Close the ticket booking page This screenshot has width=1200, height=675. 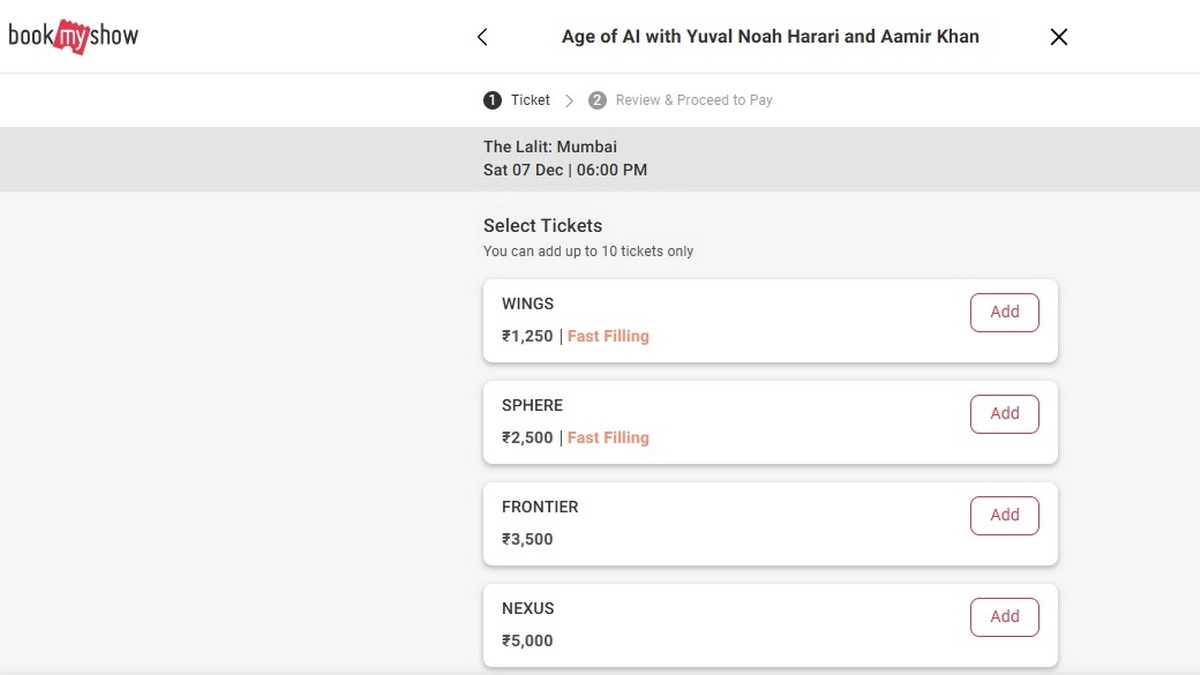pos(1059,37)
